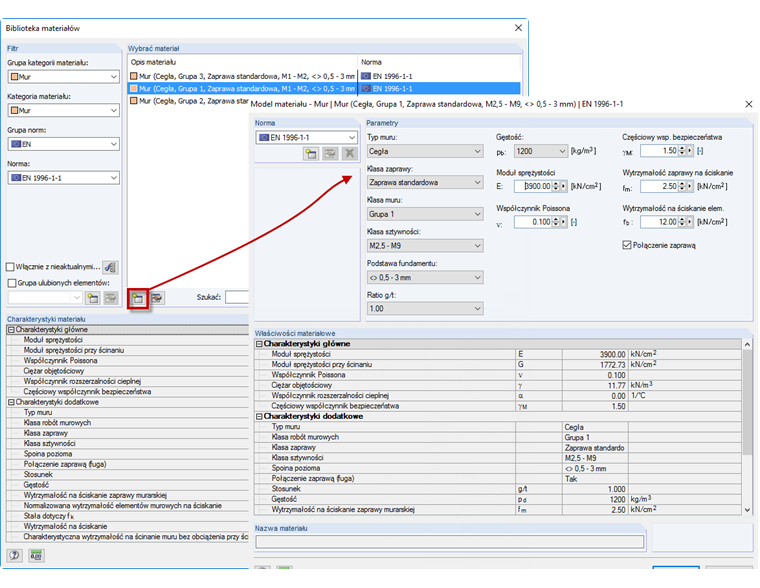
Task: Open Grupa norm dropdown showing EN
Action: [x=63, y=144]
